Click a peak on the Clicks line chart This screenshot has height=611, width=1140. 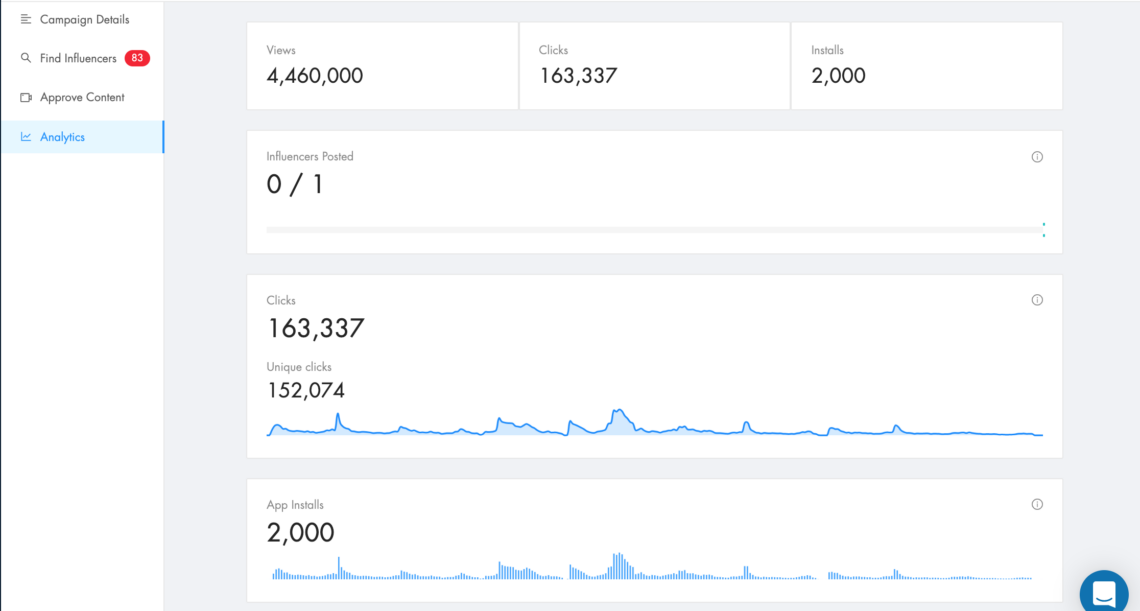coord(620,410)
